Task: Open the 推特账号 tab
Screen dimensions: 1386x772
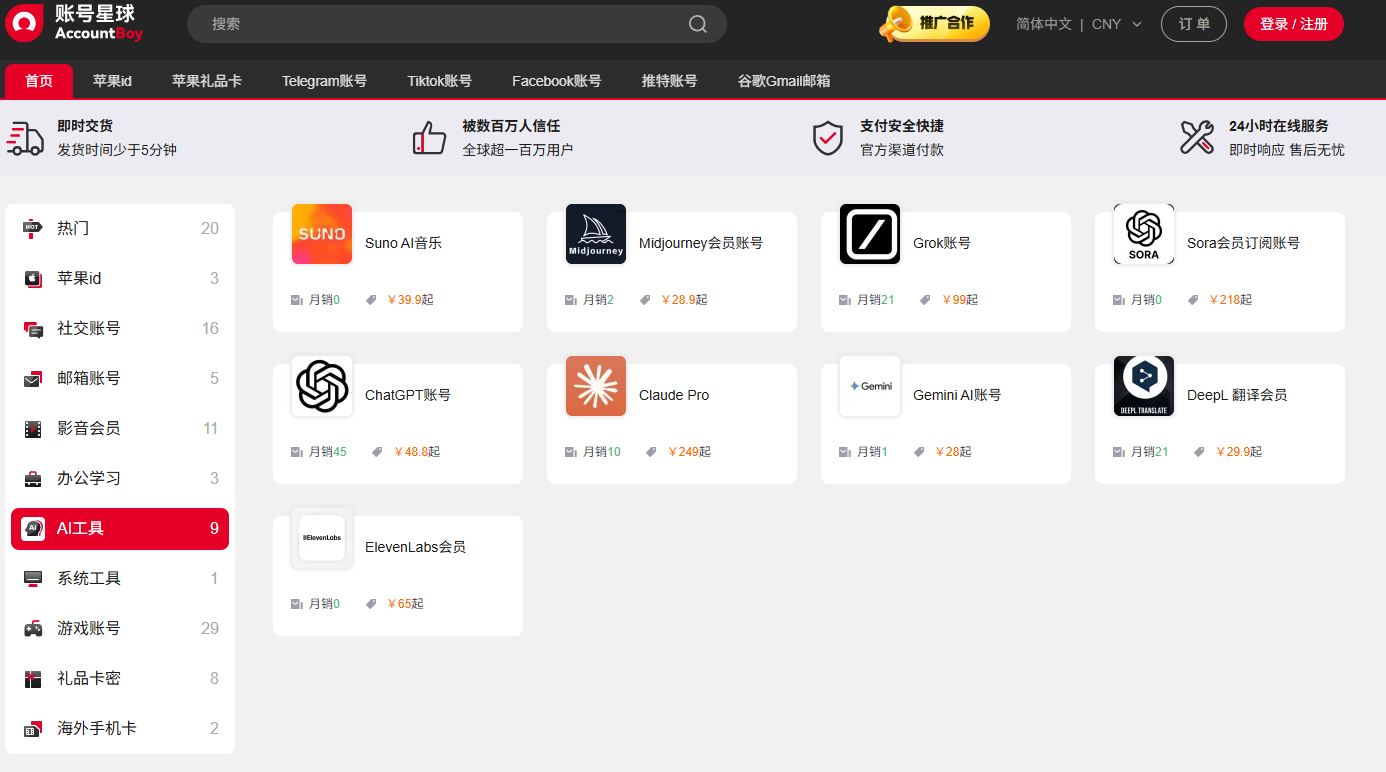Action: [x=669, y=81]
